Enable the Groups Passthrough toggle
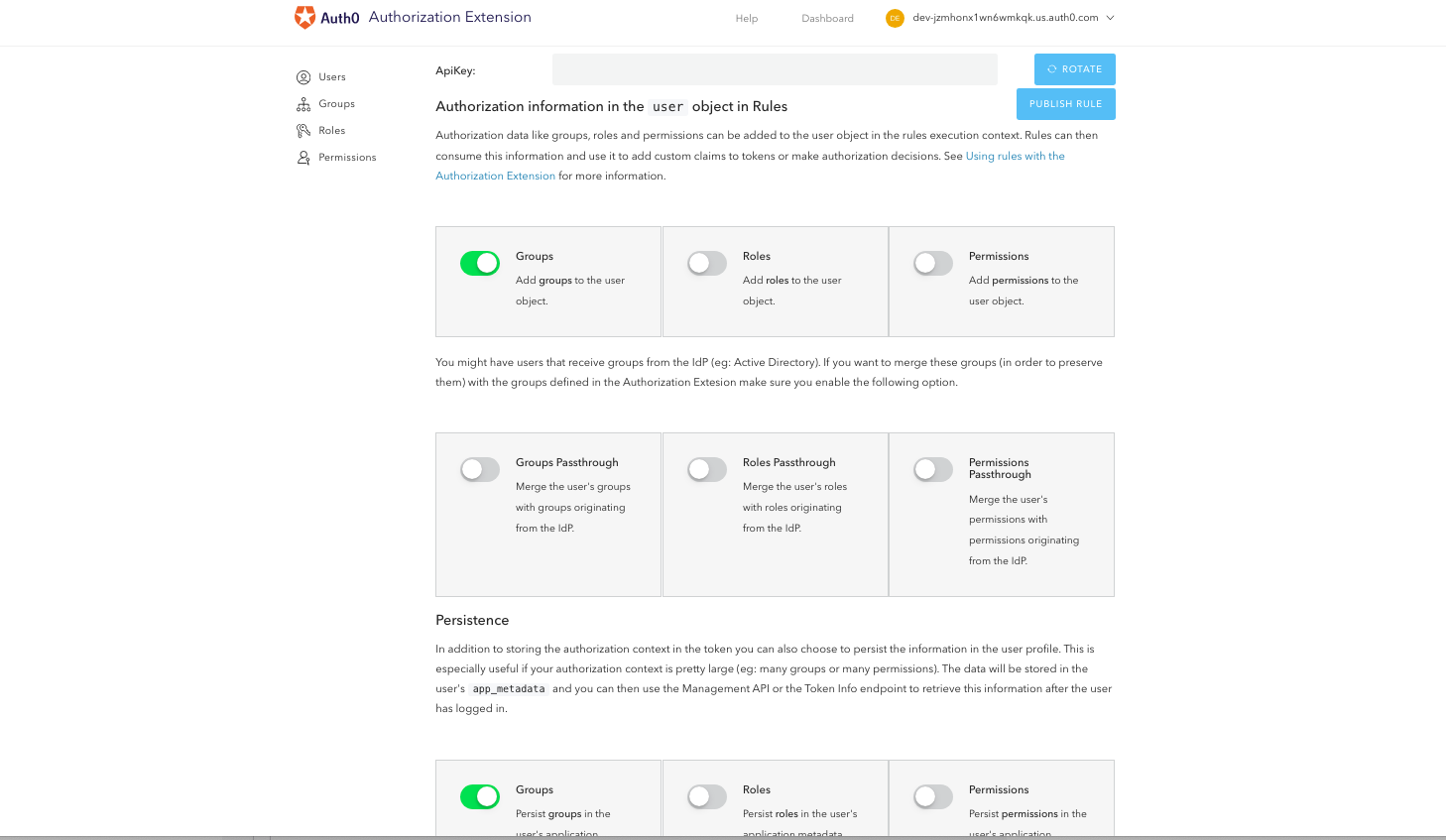1446x840 pixels. click(x=480, y=469)
